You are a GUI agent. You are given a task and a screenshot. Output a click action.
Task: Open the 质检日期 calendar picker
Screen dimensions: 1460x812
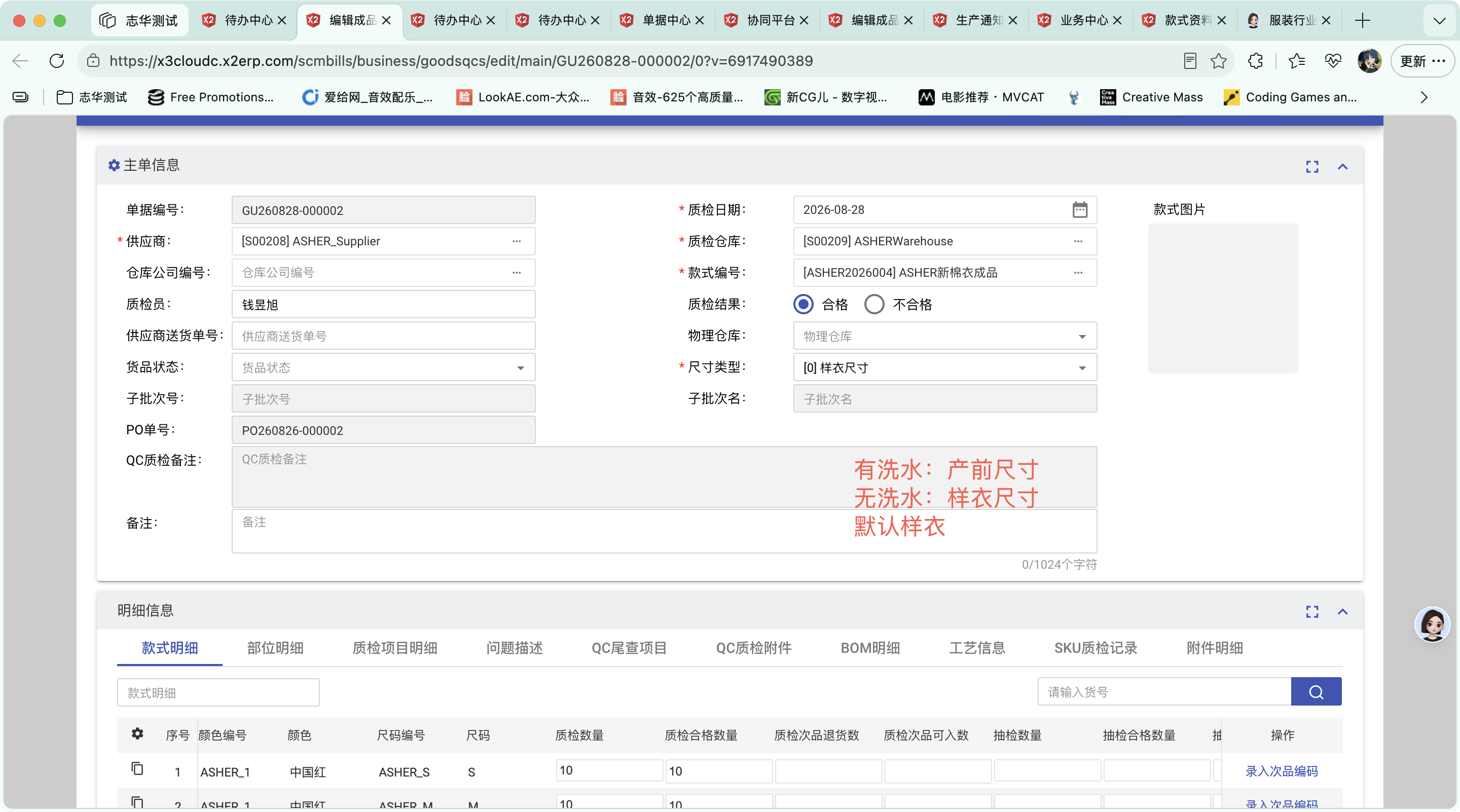1080,210
